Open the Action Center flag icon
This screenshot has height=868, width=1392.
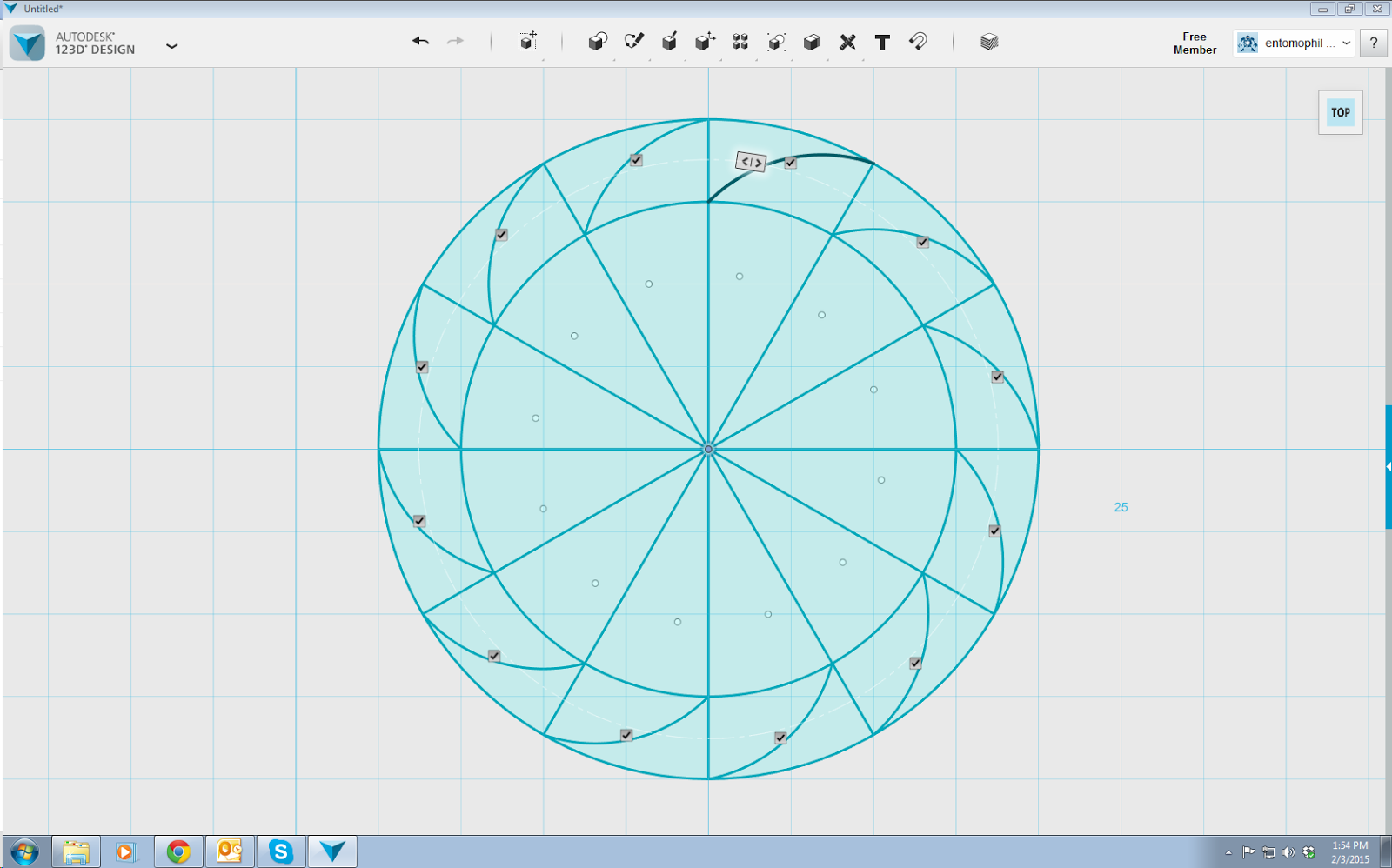point(1248,852)
